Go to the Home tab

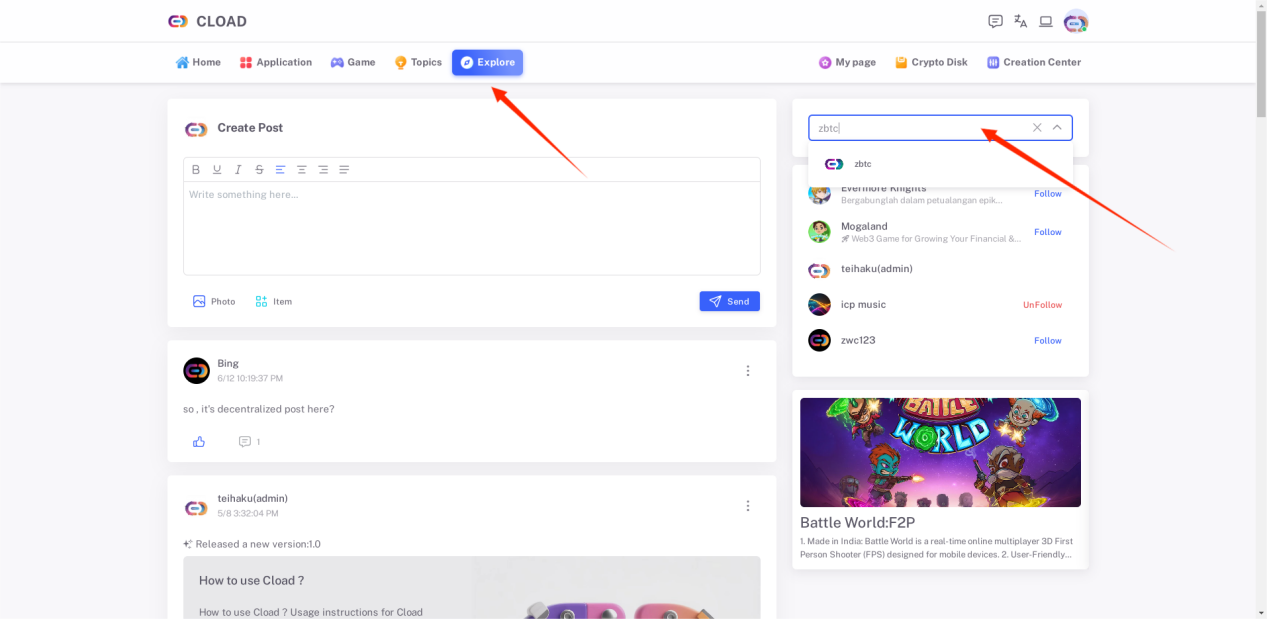[198, 62]
